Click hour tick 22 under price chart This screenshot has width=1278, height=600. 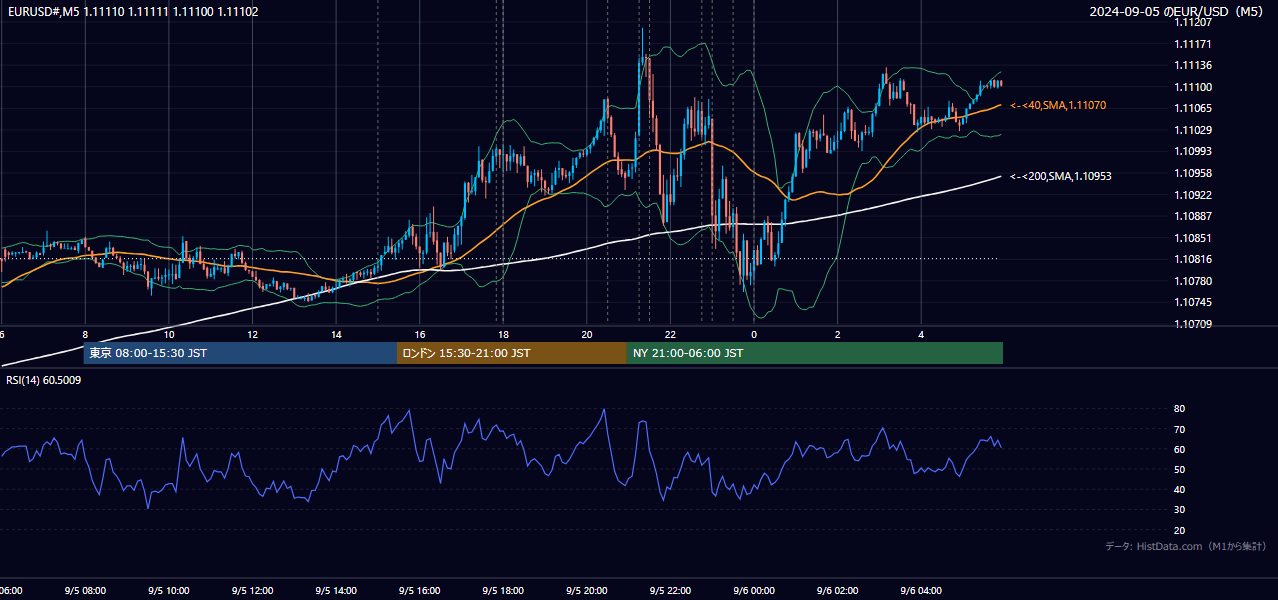[671, 334]
